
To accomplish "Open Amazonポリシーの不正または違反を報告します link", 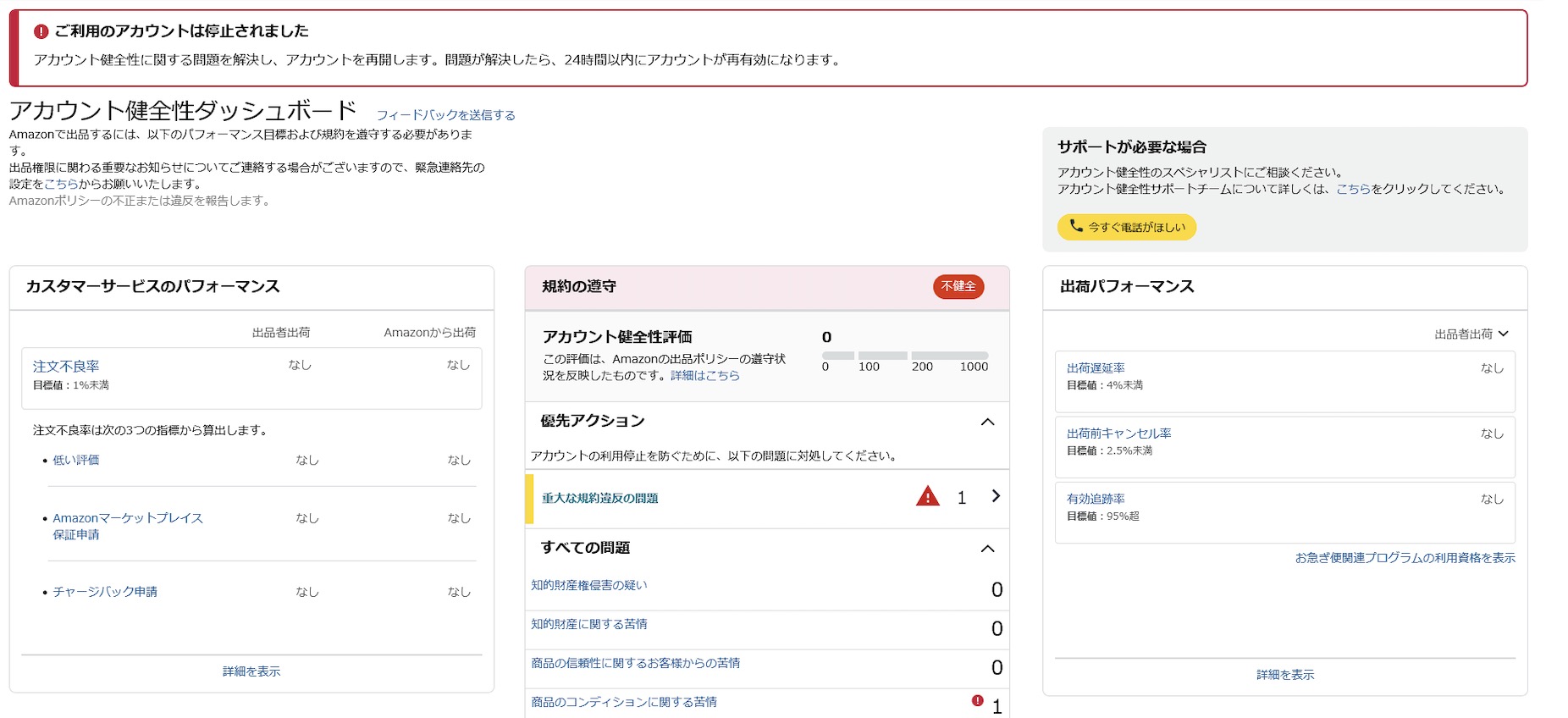I will click(141, 201).
